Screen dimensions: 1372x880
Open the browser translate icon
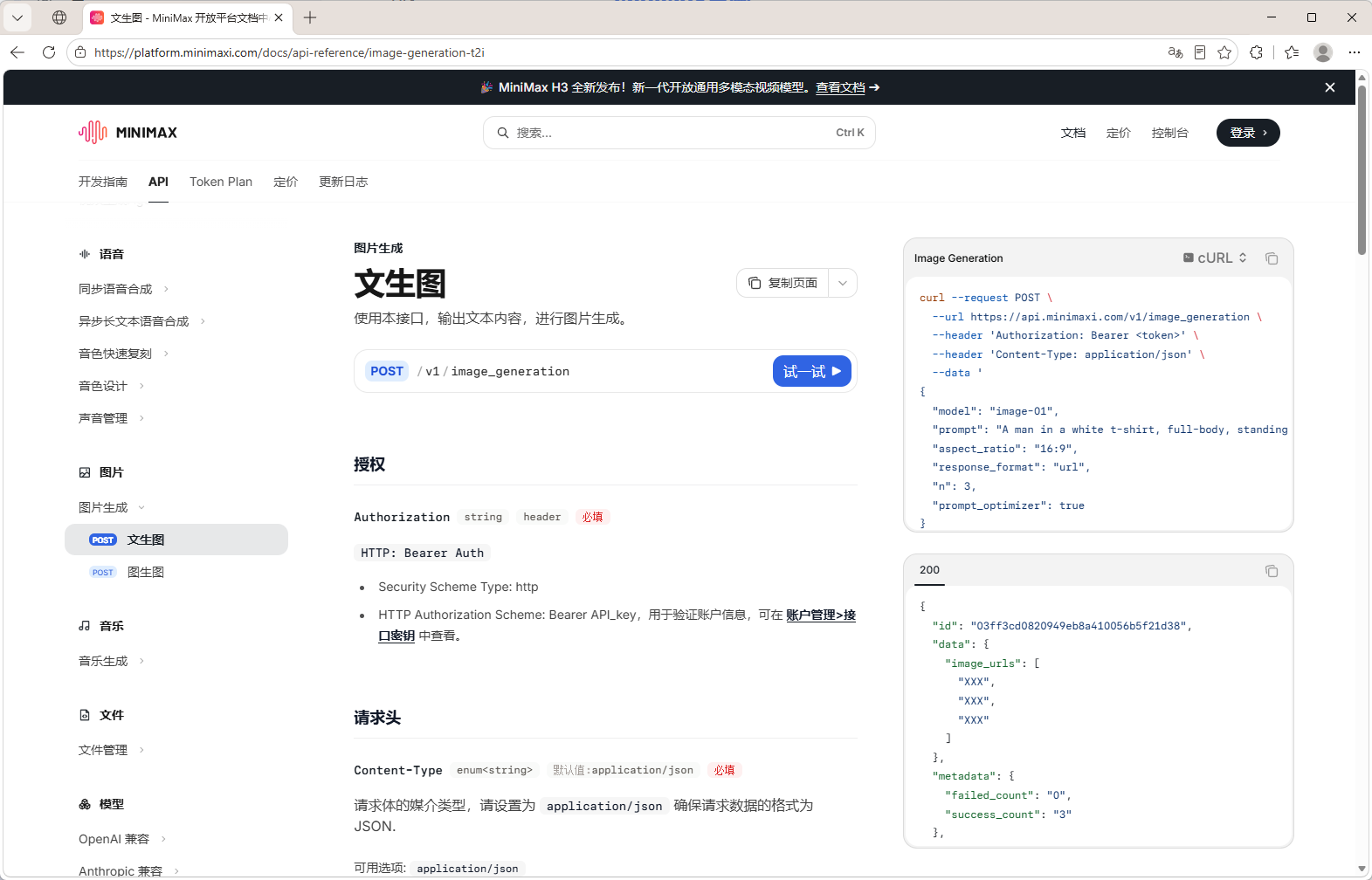tap(1176, 52)
